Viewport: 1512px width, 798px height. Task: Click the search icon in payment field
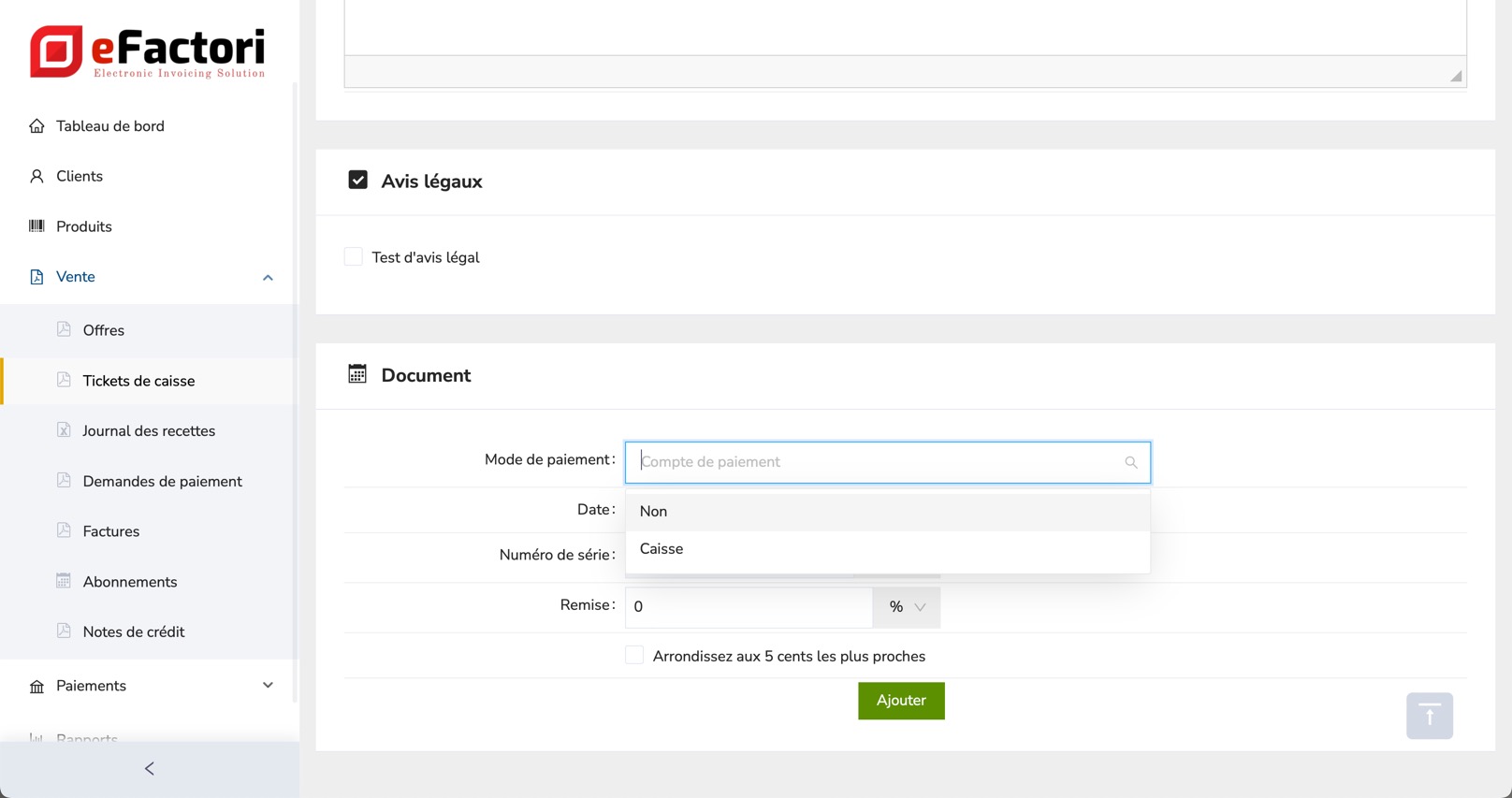click(x=1130, y=462)
